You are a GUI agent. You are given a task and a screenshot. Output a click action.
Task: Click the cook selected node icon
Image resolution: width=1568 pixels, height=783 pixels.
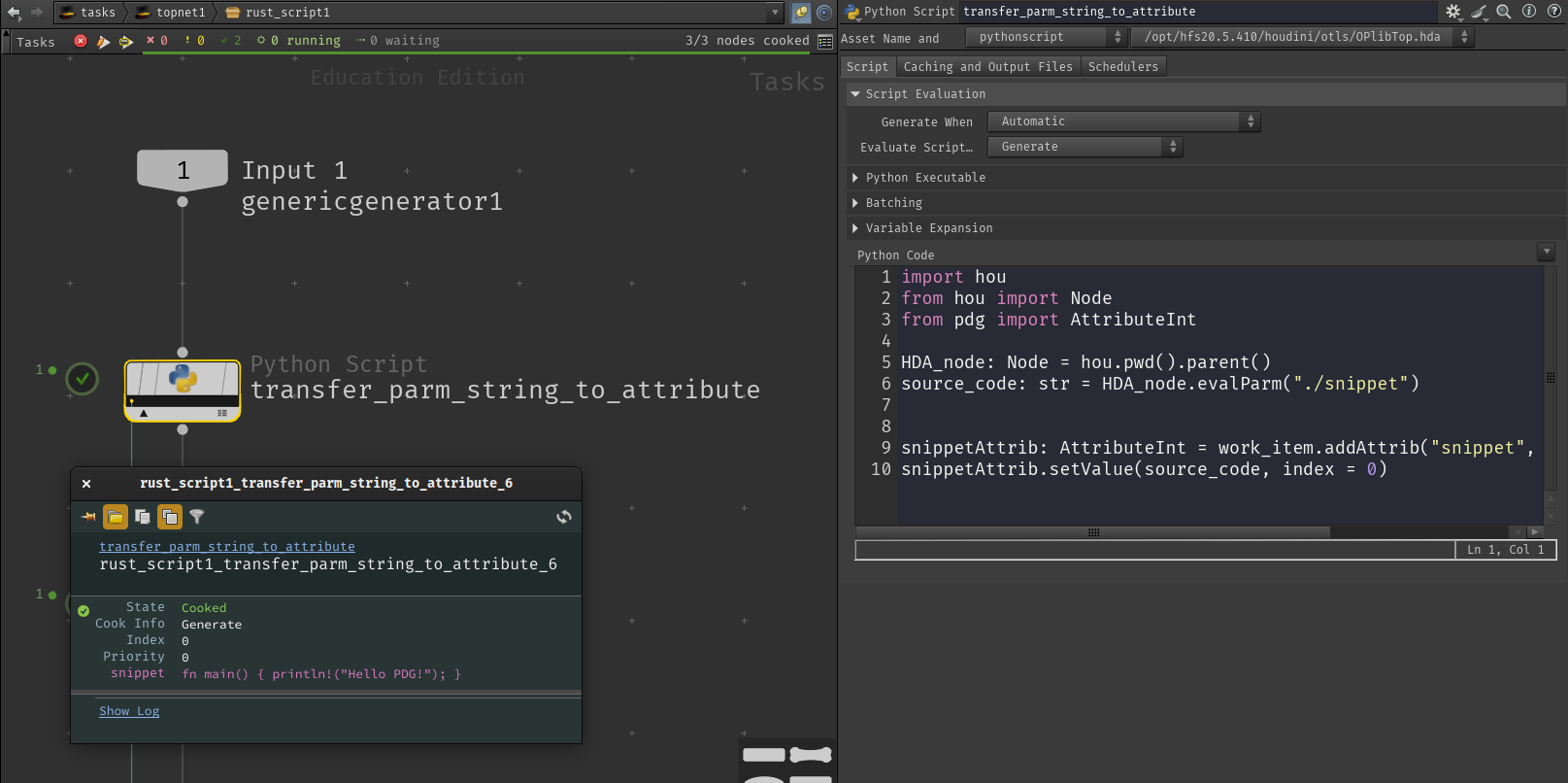[126, 41]
